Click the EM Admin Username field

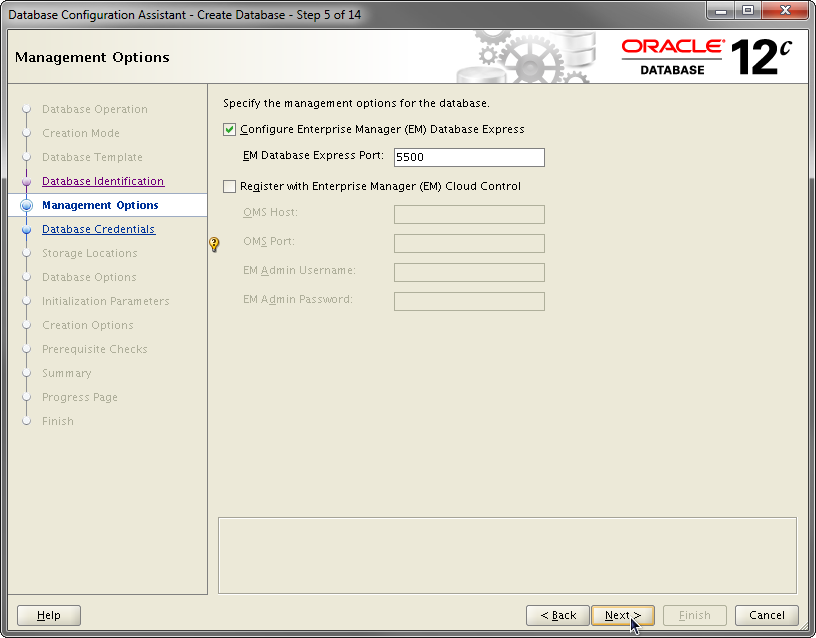click(469, 272)
